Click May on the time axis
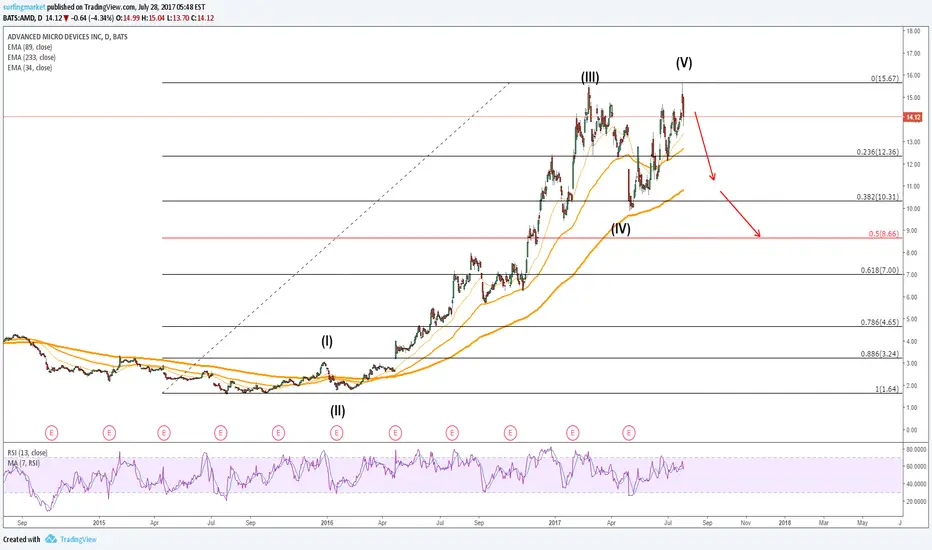This screenshot has height=550, width=932. pyautogui.click(x=862, y=523)
